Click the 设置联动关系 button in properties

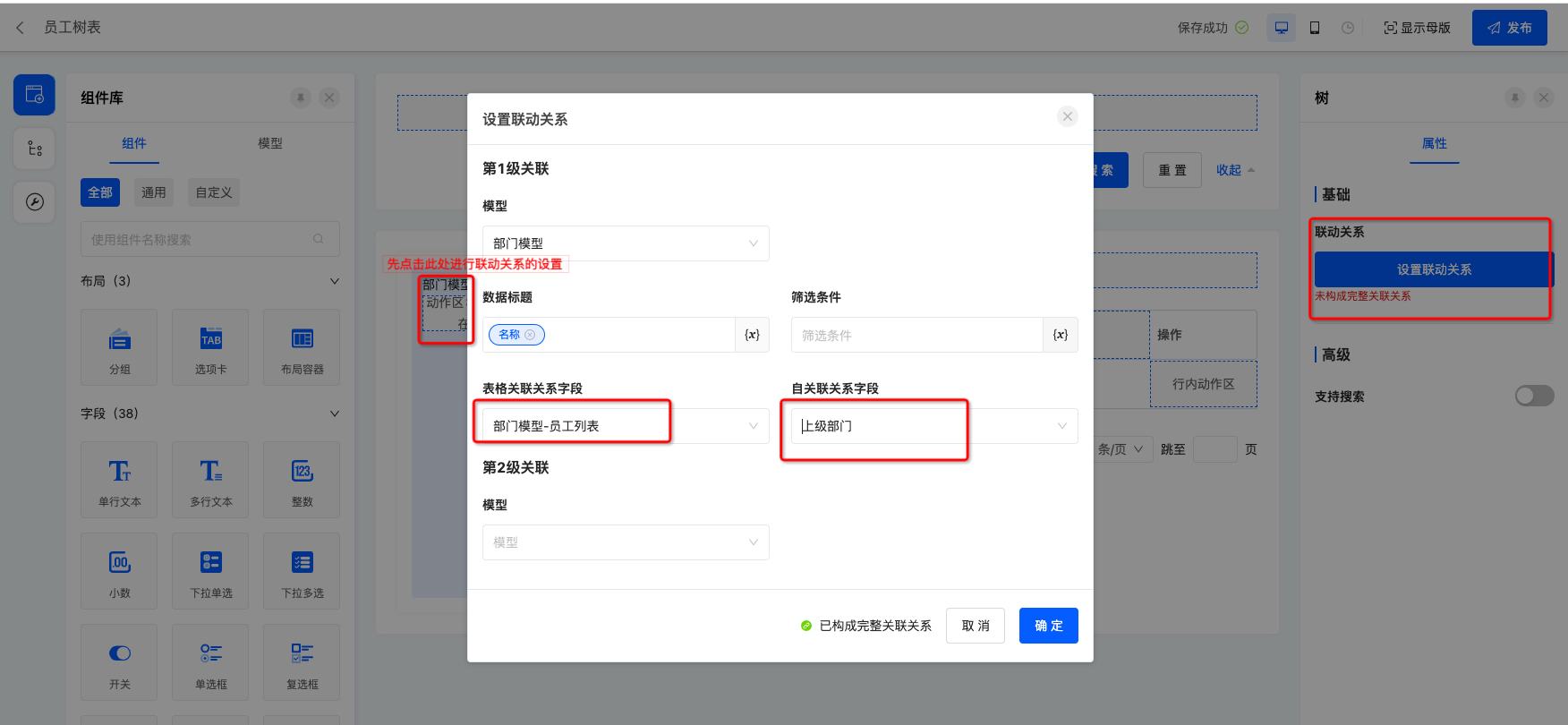click(1434, 269)
